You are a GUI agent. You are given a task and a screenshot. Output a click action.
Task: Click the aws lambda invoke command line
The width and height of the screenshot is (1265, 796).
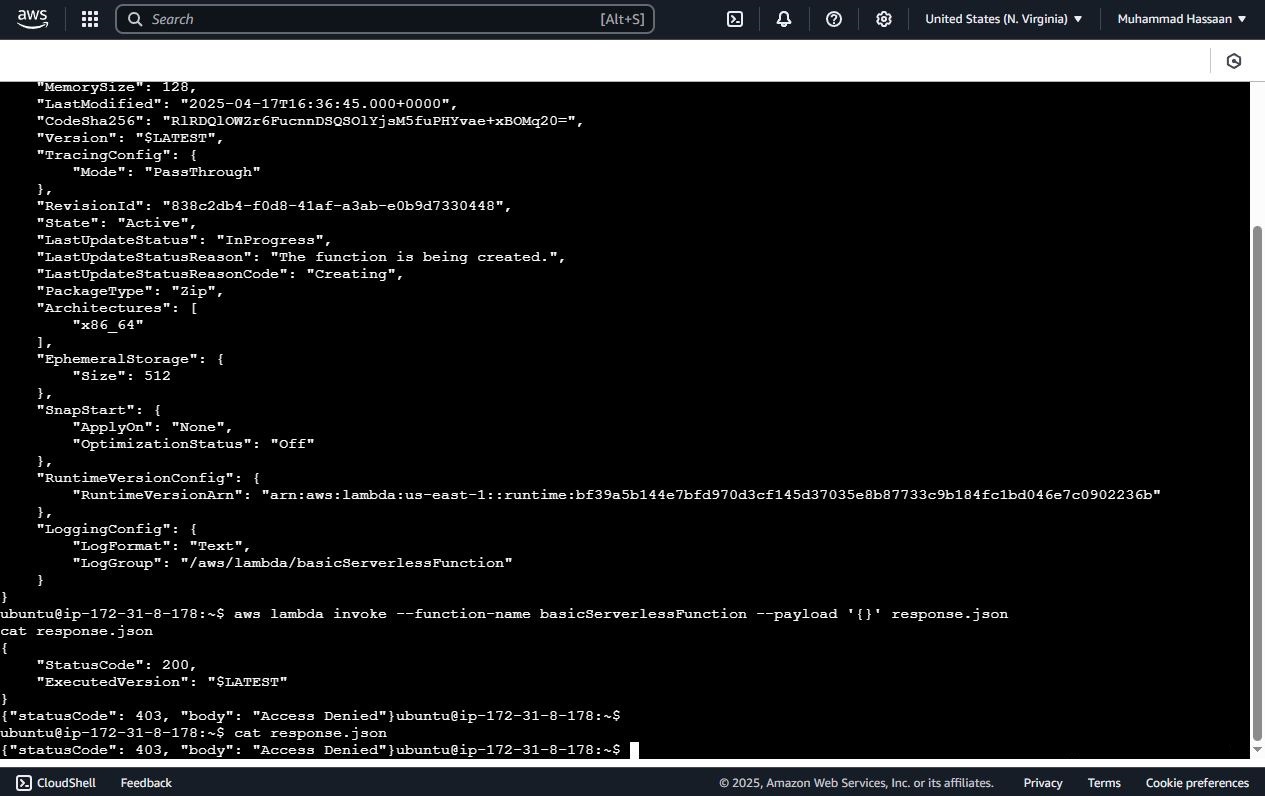504,614
